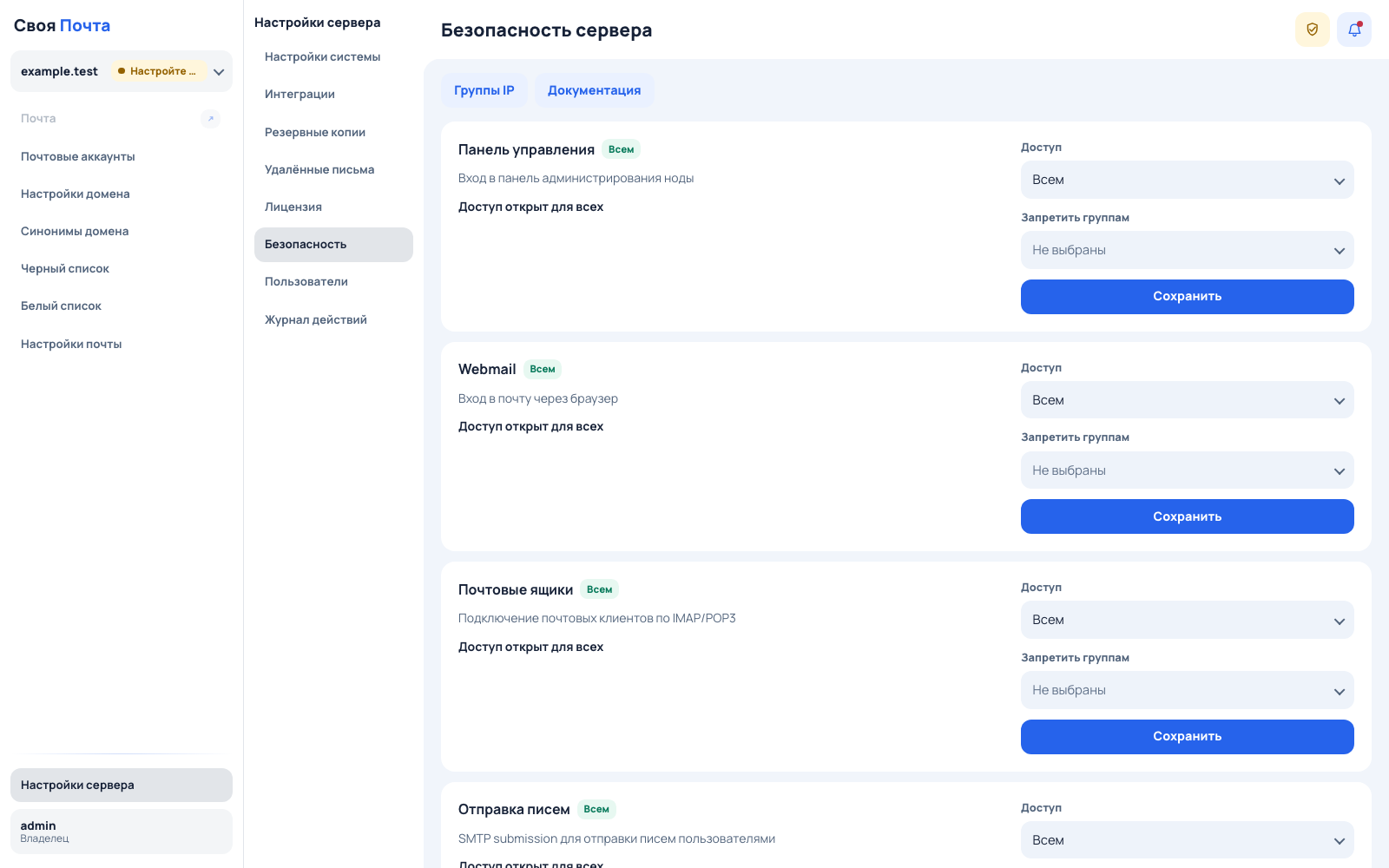Screen dimensions: 1389x868
Task: Open the Белый список page
Action: coord(122,306)
